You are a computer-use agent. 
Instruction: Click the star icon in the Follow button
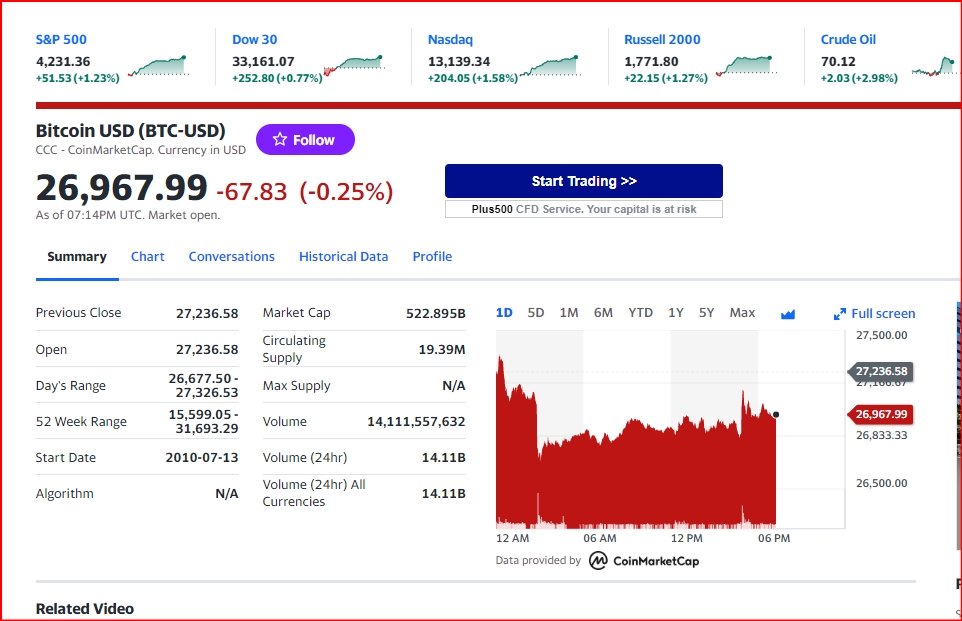280,139
